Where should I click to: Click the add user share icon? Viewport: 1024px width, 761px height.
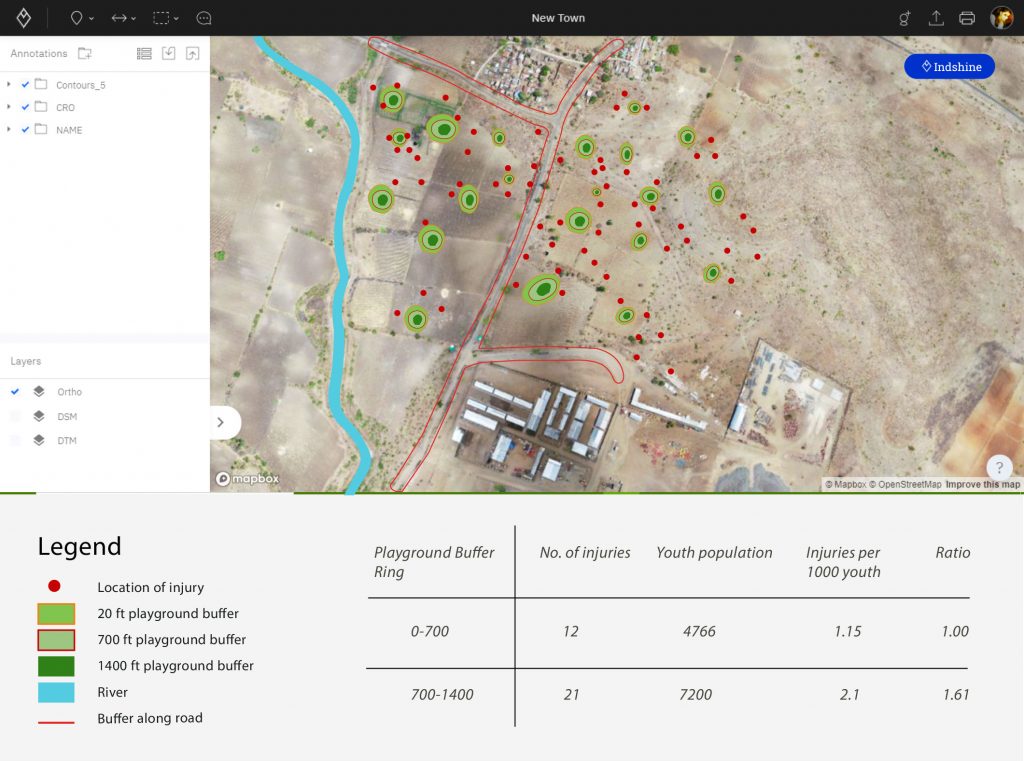905,18
